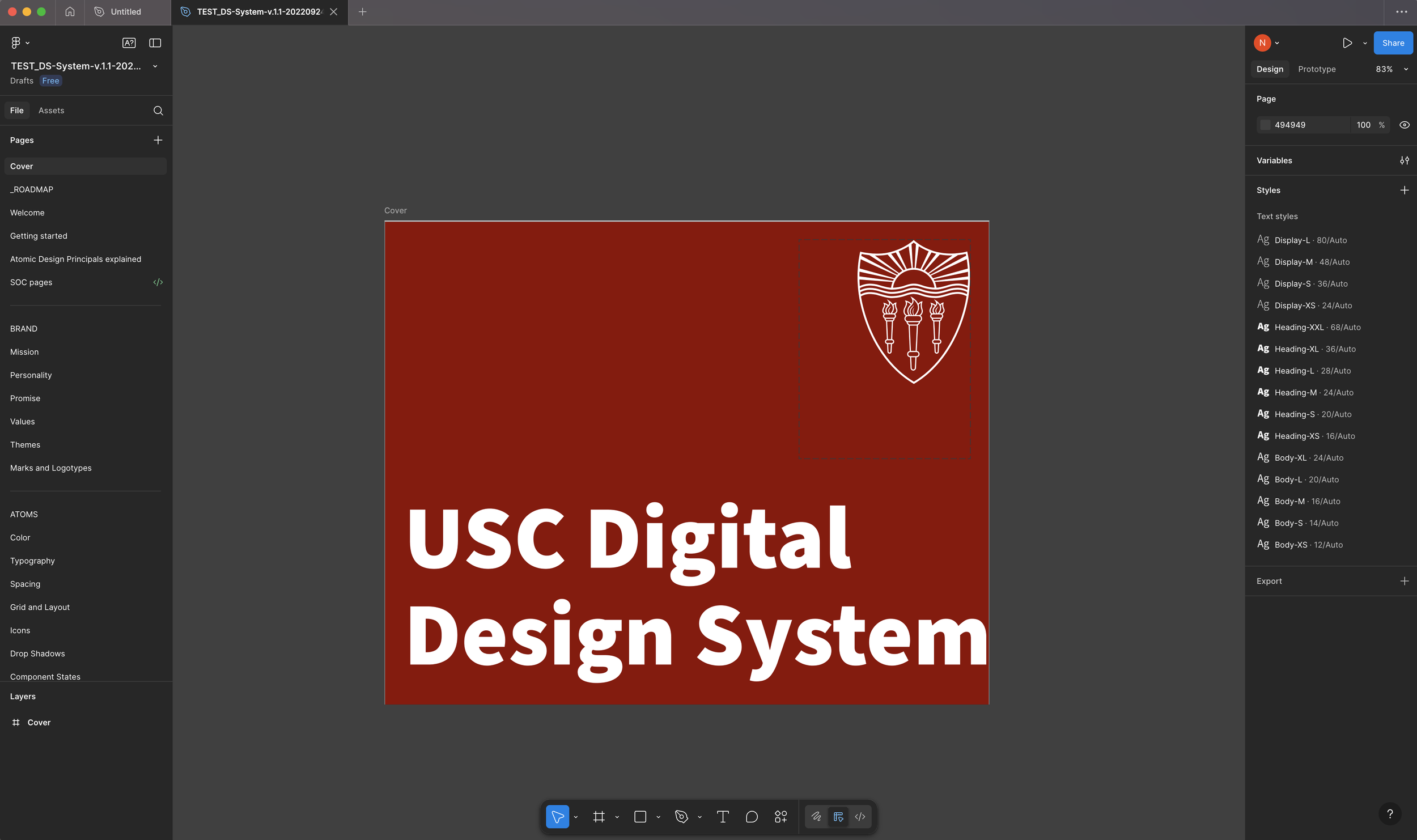Expand the file name dropdown chevron

tap(155, 66)
